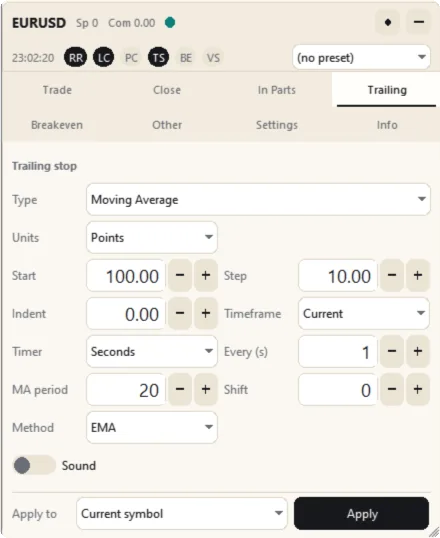The width and height of the screenshot is (440, 538).
Task: Increase the MA period with plus
Action: 206,389
